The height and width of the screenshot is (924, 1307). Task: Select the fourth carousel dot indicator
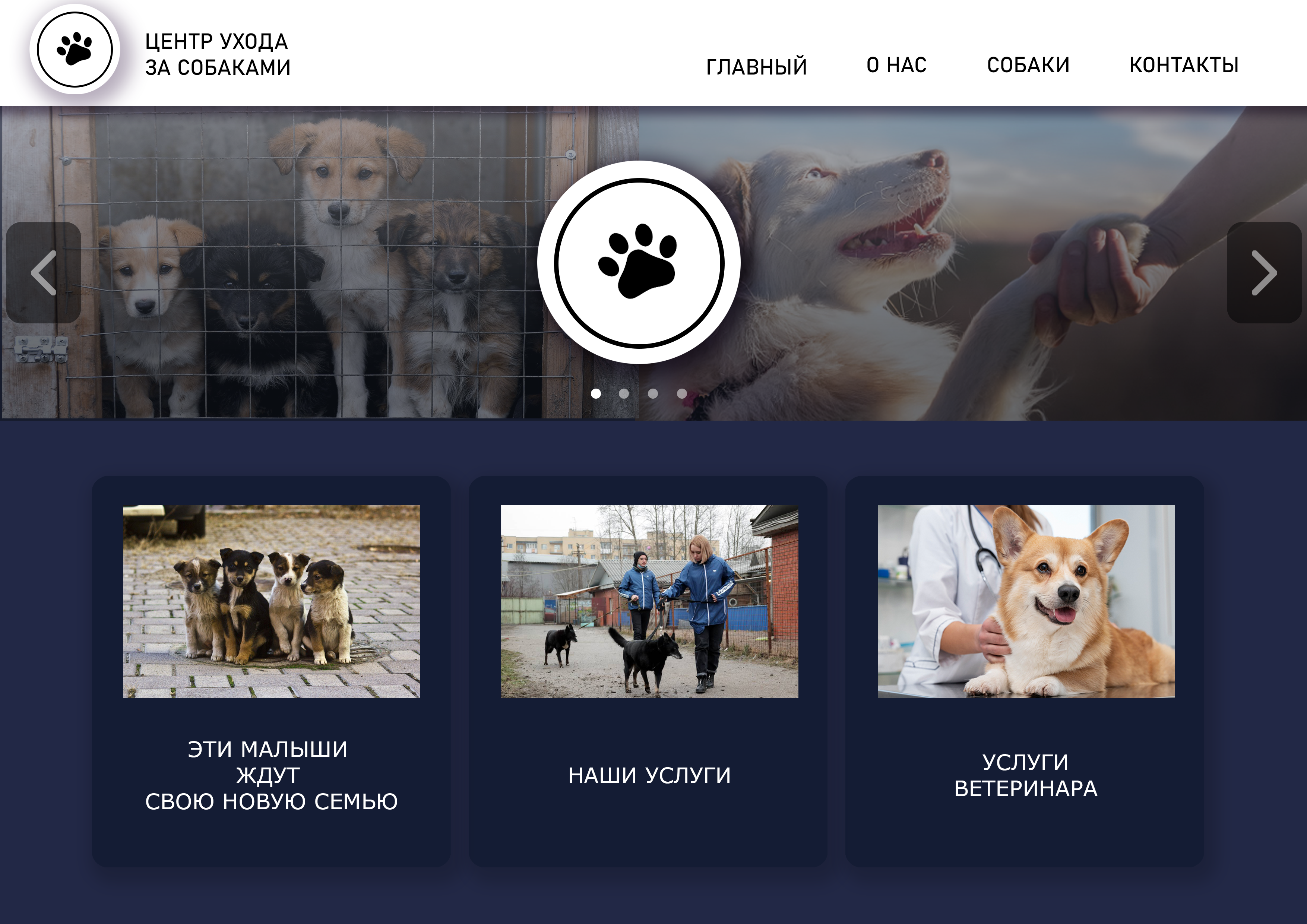682,393
